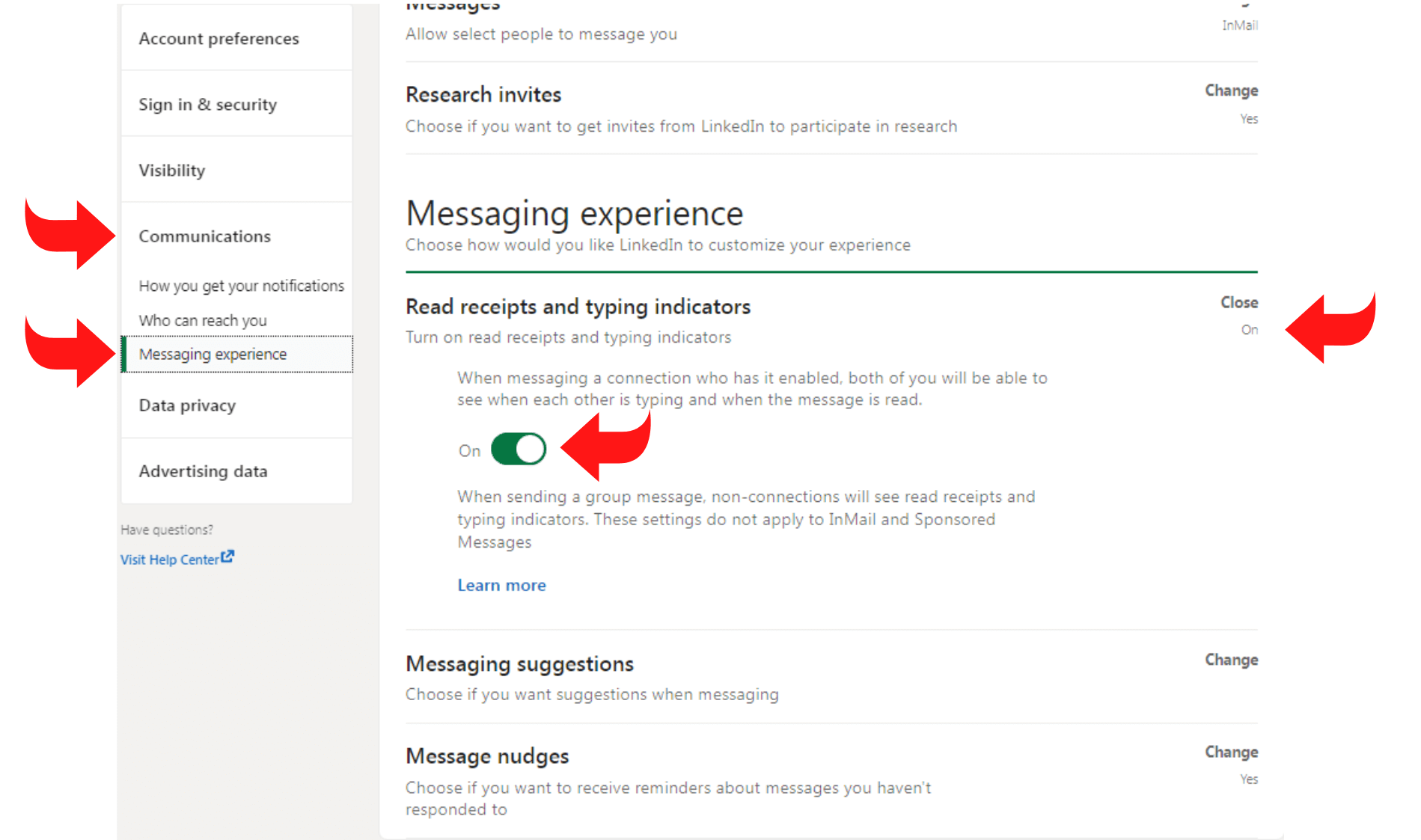The image size is (1421, 840).
Task: Open Change for Research invites
Action: [x=1231, y=91]
